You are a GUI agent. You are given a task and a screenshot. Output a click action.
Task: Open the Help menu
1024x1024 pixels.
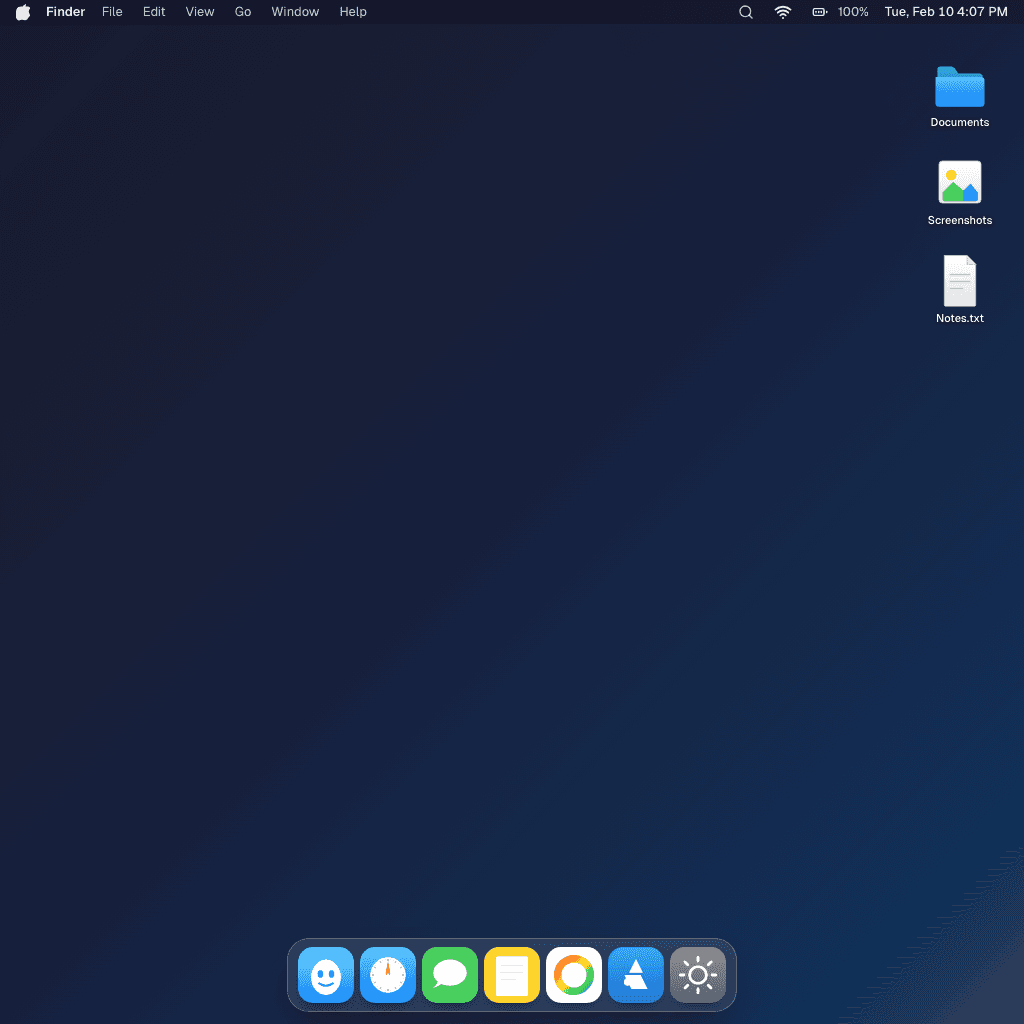click(352, 12)
